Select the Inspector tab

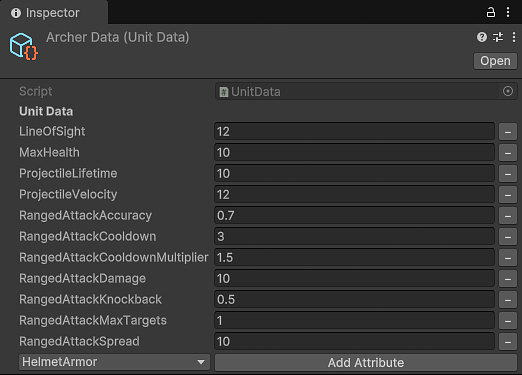pyautogui.click(x=54, y=13)
